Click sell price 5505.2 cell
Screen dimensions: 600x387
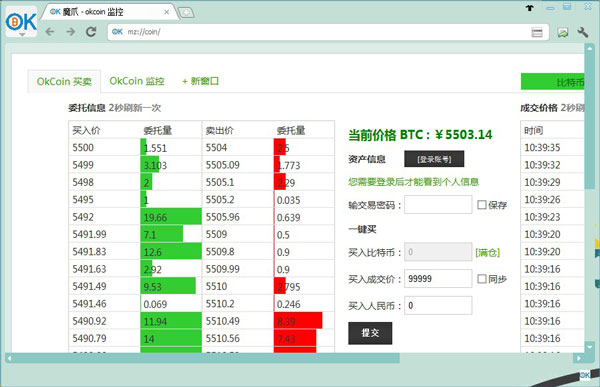pos(238,200)
